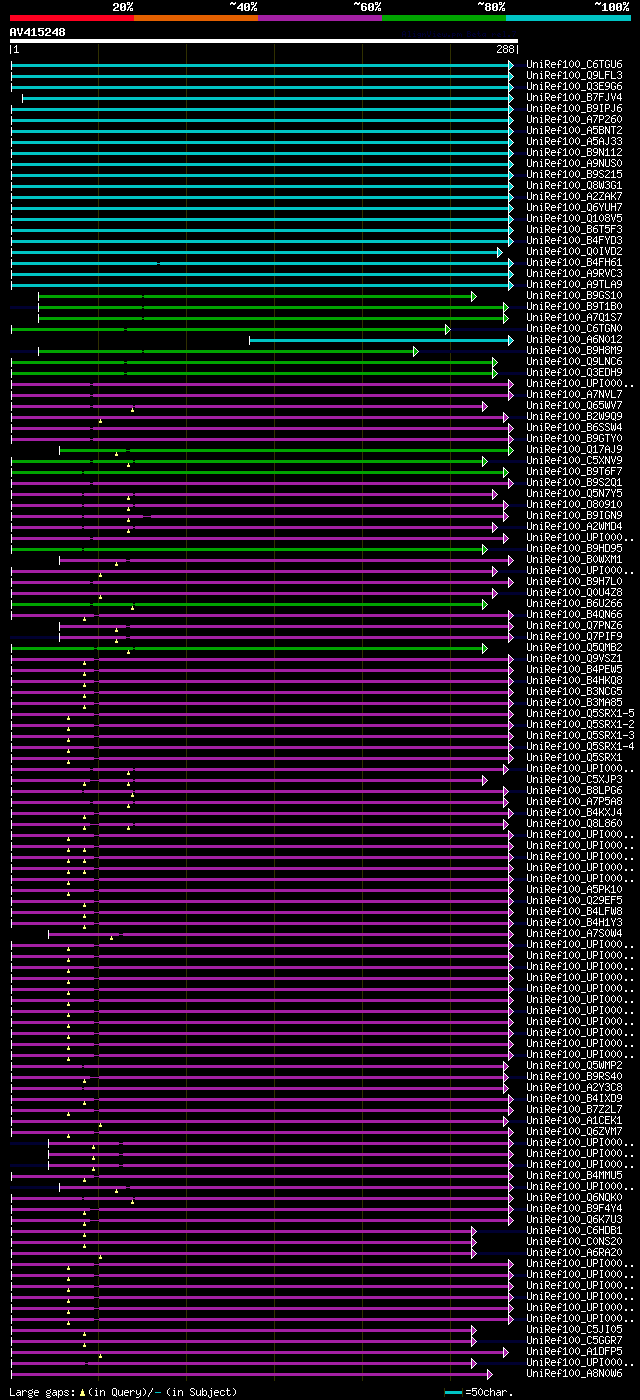Select label UniRef100_Q8L860

pos(574,823)
